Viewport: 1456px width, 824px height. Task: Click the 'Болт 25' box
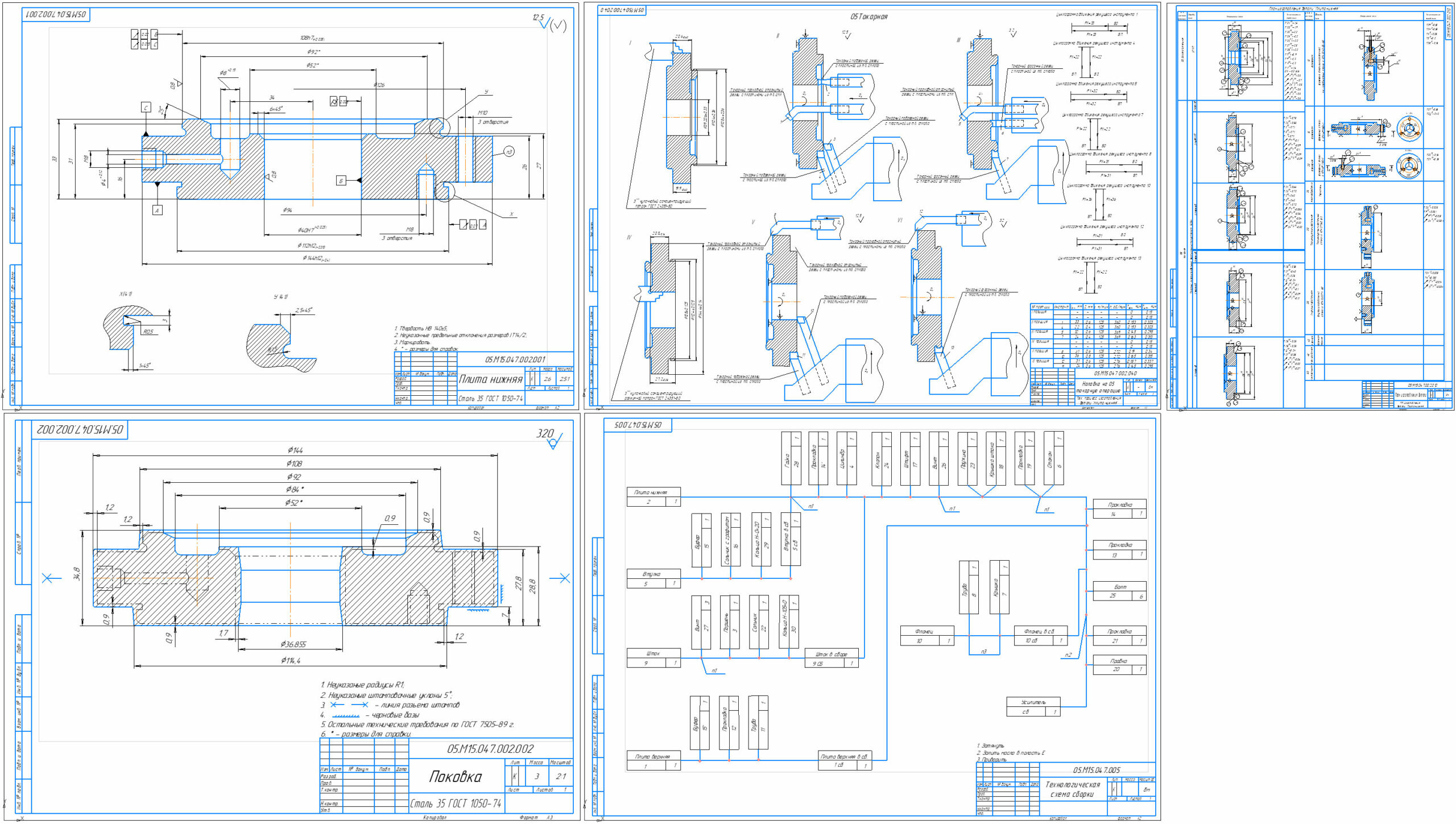tap(1120, 591)
